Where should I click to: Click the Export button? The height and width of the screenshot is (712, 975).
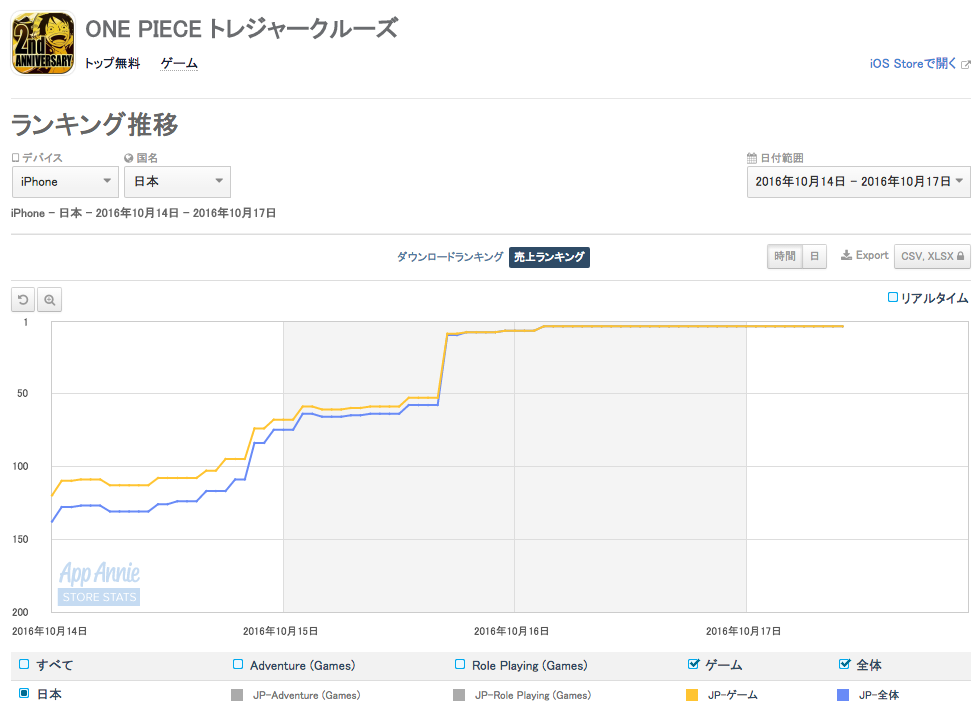865,256
